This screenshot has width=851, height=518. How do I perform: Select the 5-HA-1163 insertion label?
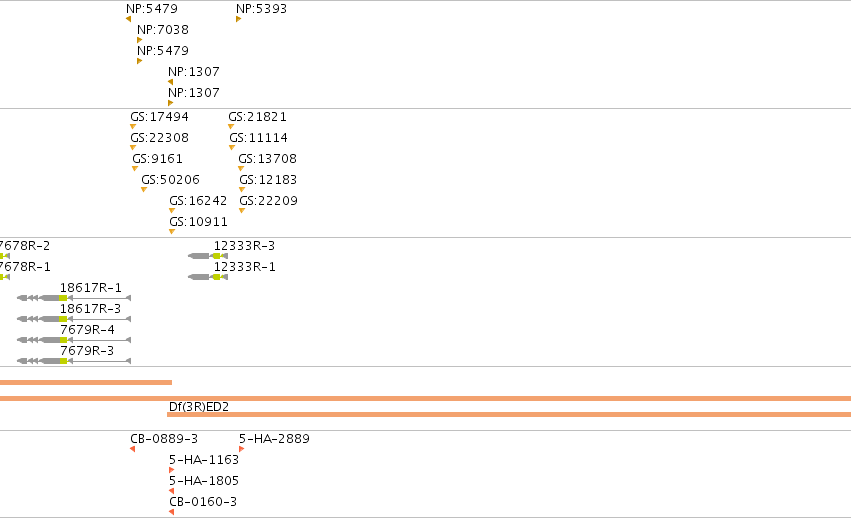click(x=204, y=460)
